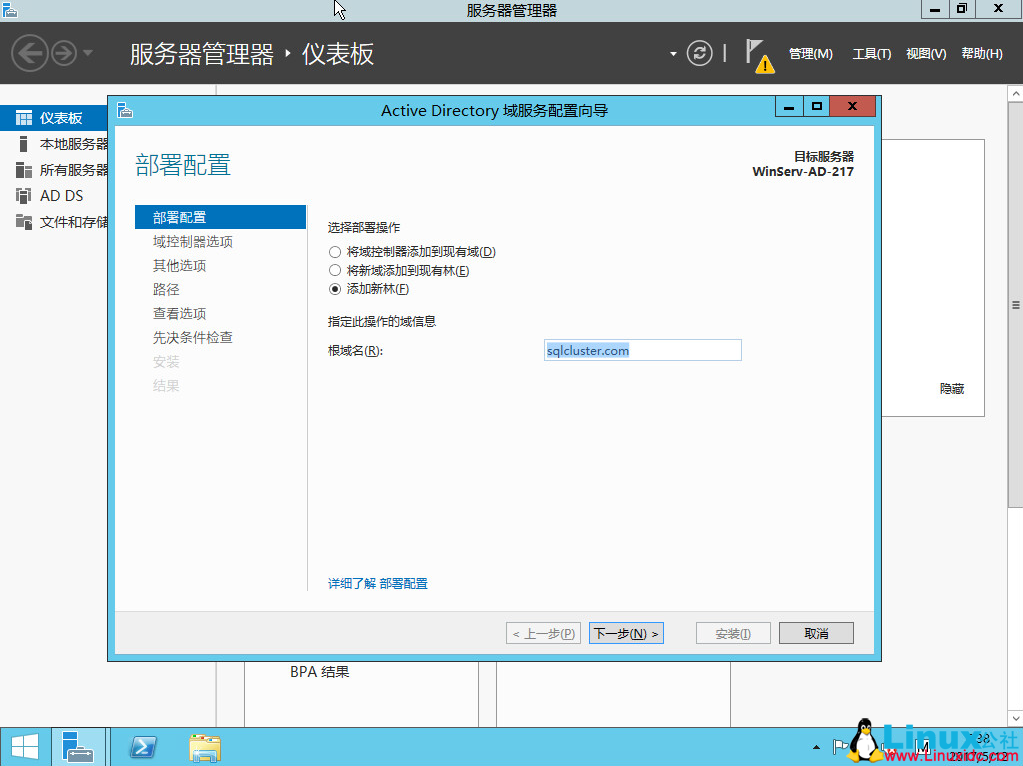Select 添加新林 radio option

point(335,288)
